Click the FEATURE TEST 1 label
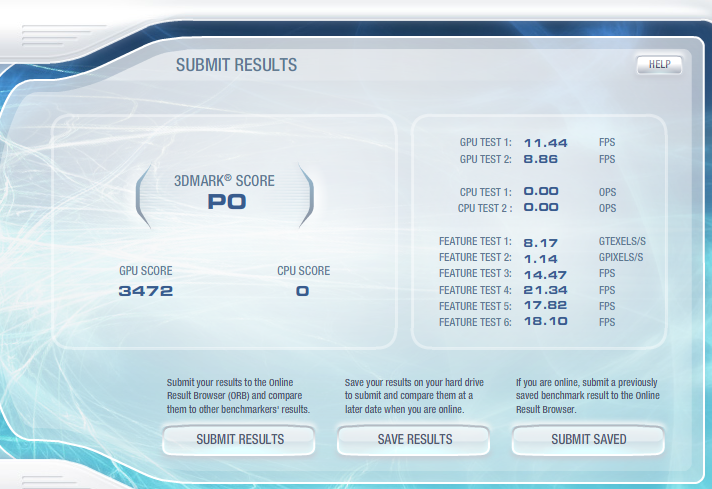Image resolution: width=712 pixels, height=489 pixels. point(475,242)
